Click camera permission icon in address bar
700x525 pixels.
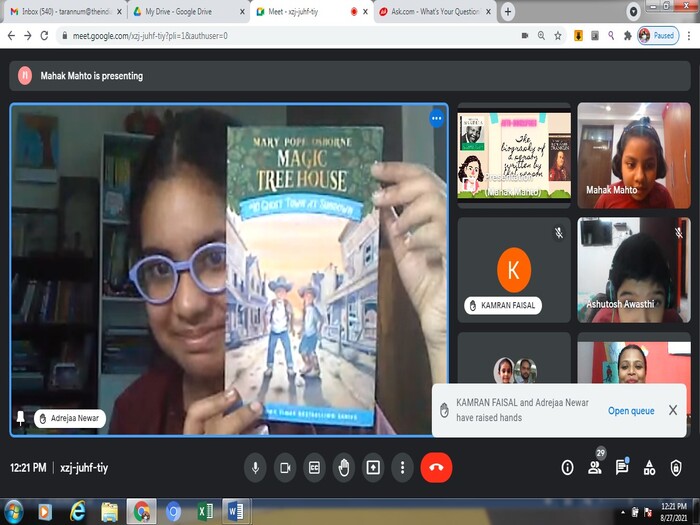tap(525, 36)
